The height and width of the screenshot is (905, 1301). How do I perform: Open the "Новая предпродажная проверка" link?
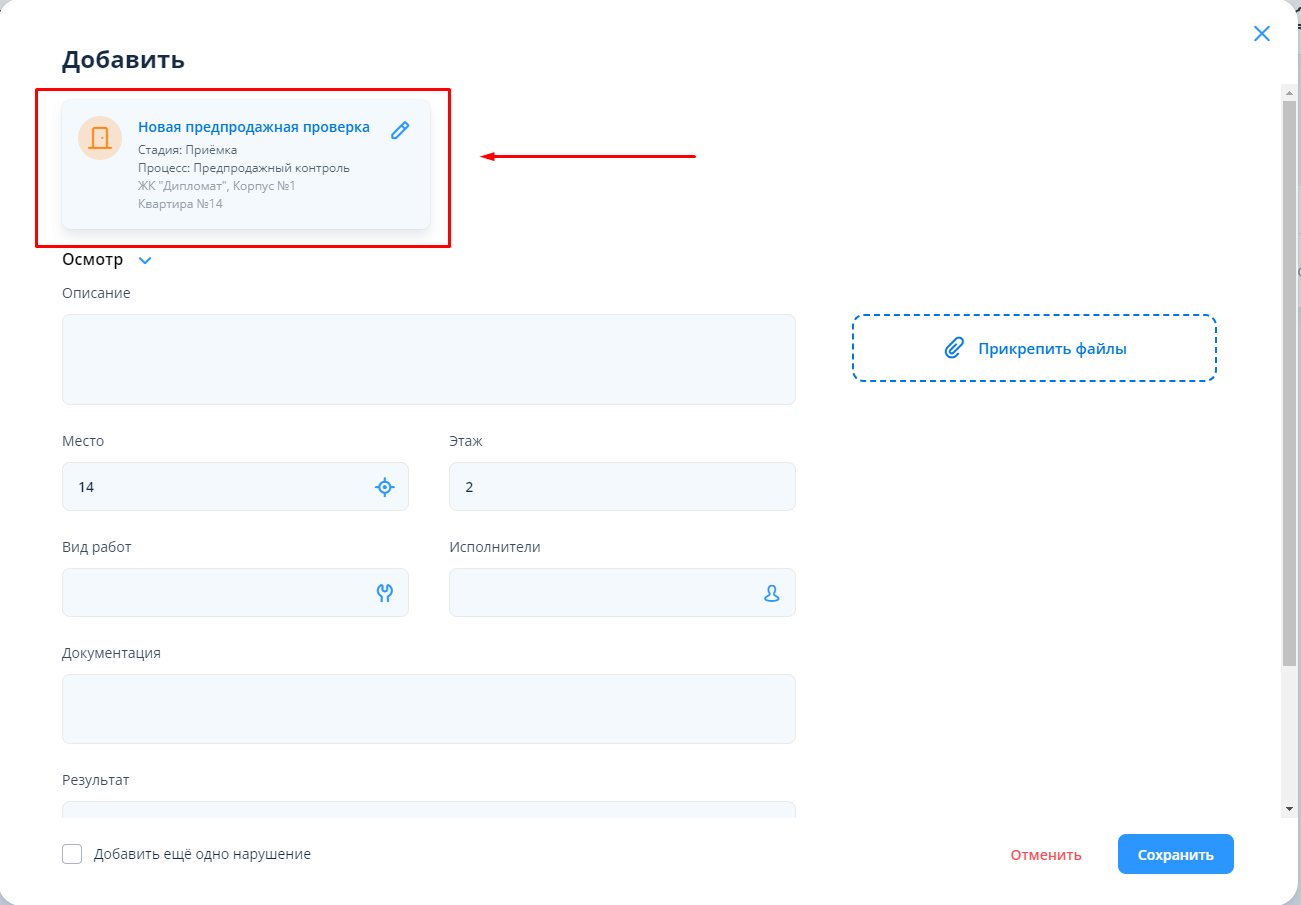click(254, 127)
